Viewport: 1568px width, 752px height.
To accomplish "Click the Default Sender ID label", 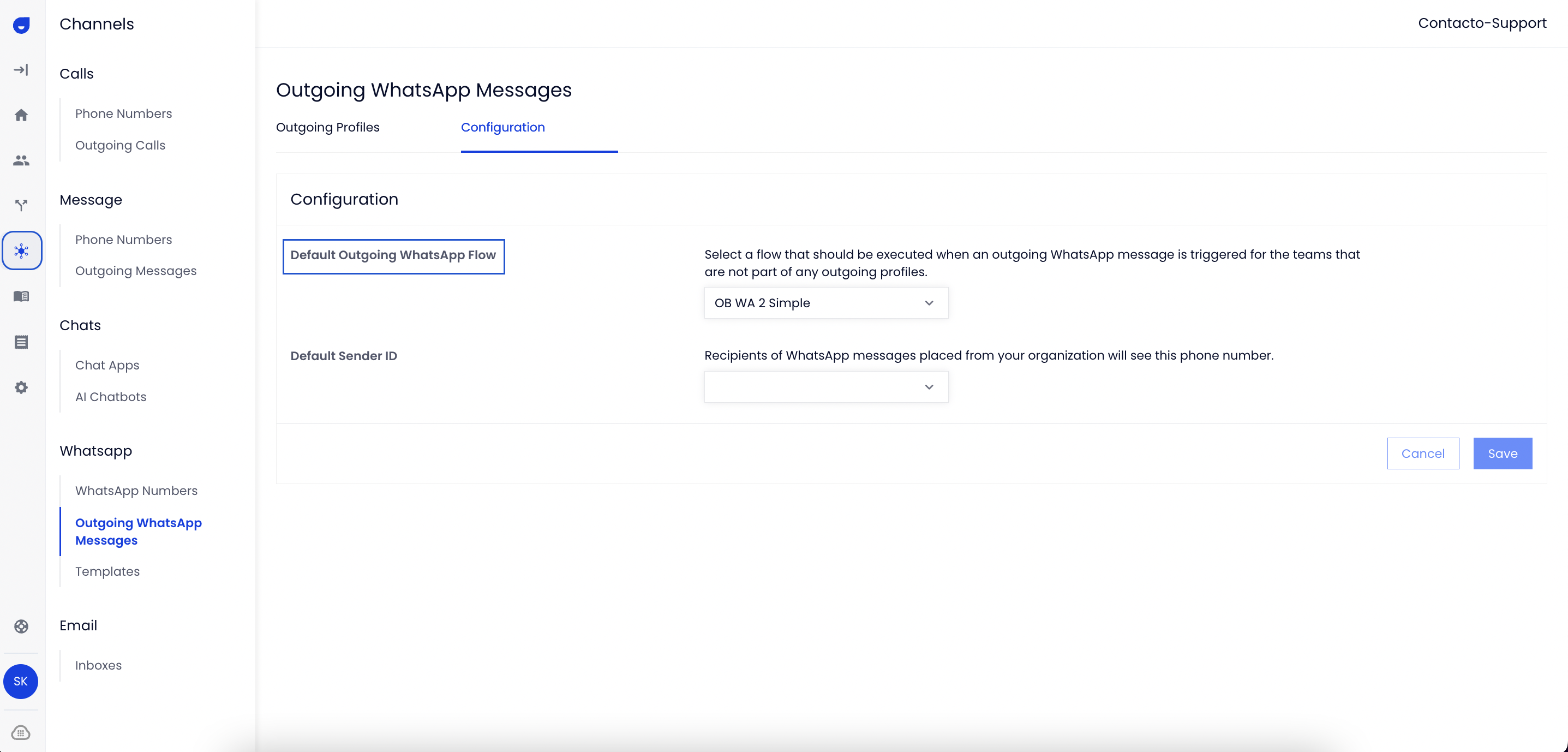I will point(344,356).
